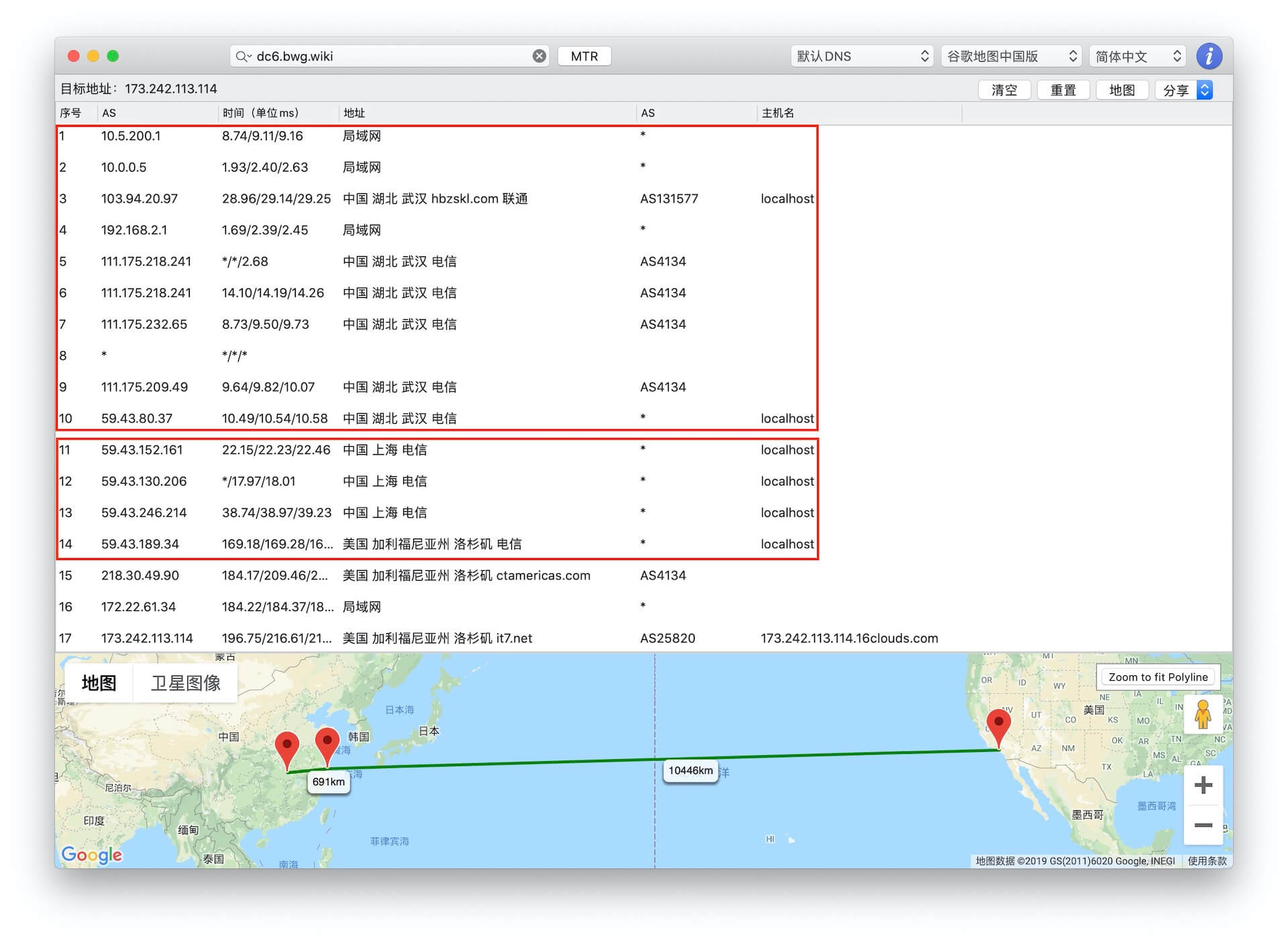
Task: Open the 默认DNS dropdown
Action: [861, 56]
